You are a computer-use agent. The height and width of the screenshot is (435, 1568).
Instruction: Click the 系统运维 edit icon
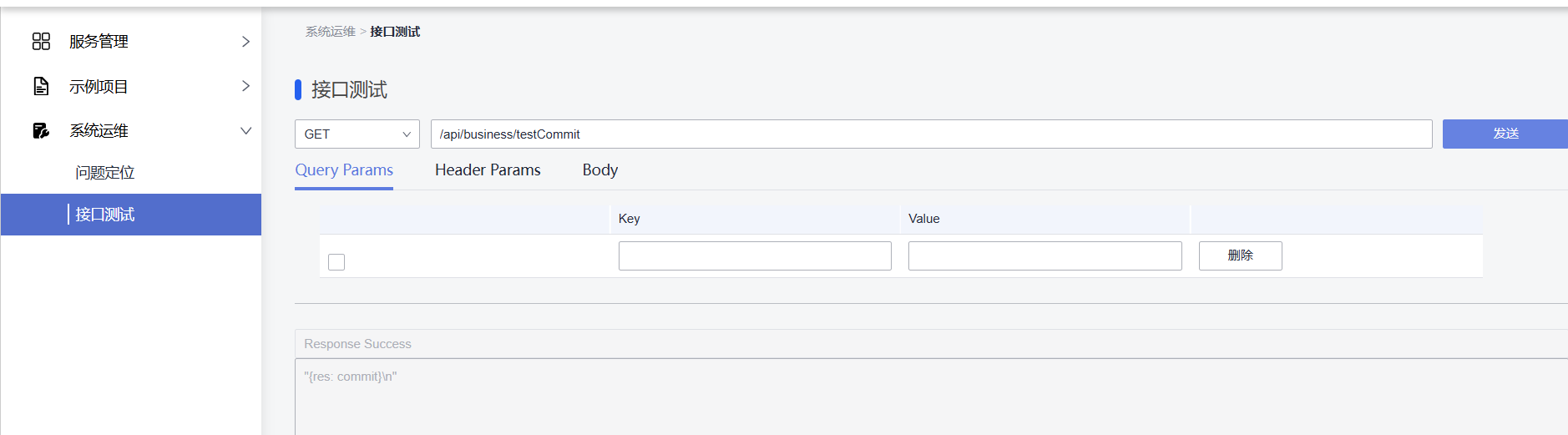[41, 130]
